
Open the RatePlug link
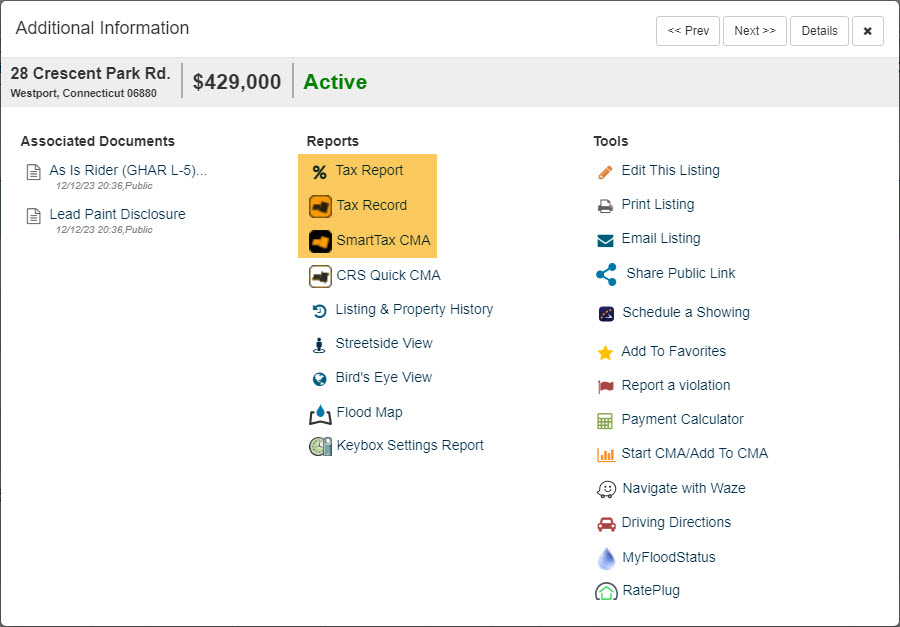(651, 590)
